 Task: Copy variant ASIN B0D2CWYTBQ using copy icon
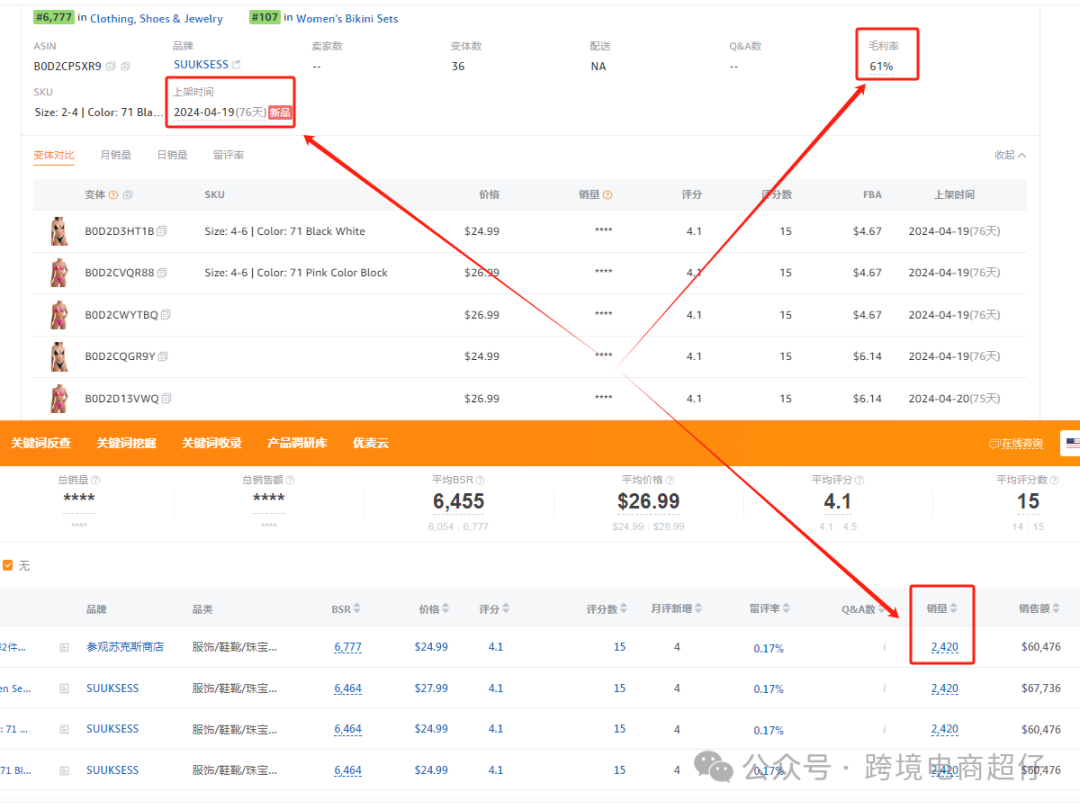click(x=166, y=315)
